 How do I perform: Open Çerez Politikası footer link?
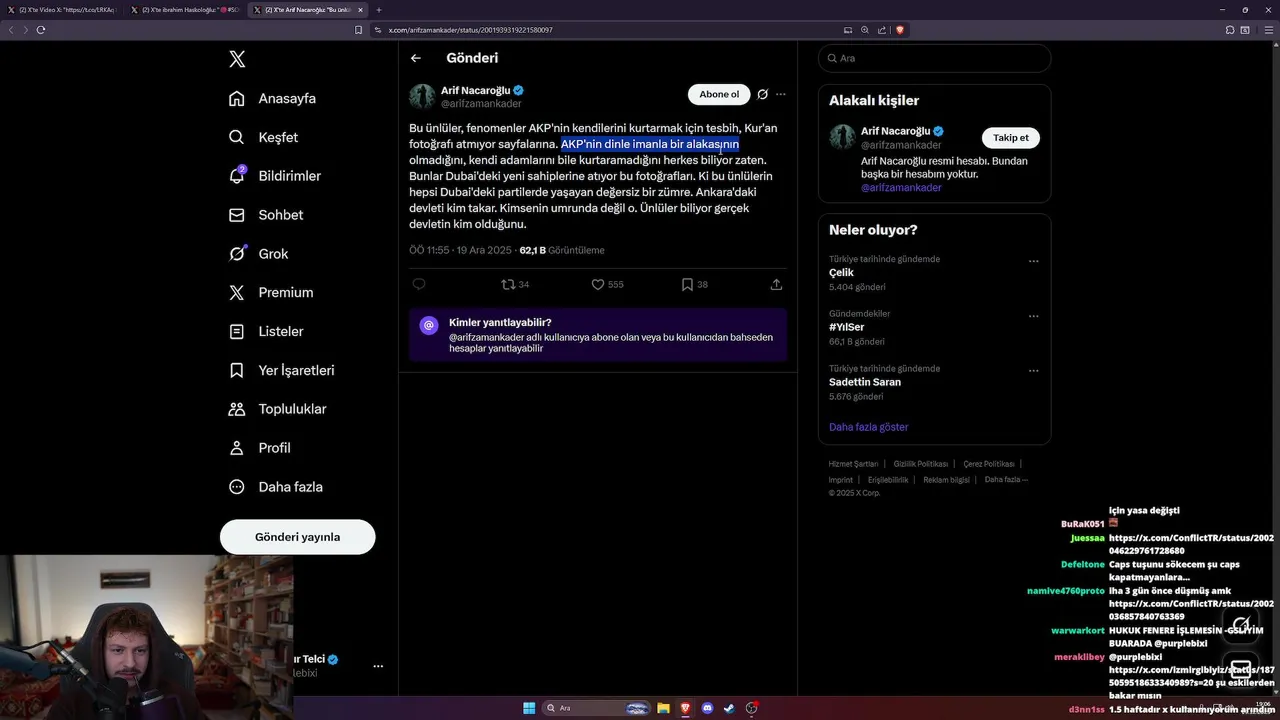pos(989,464)
